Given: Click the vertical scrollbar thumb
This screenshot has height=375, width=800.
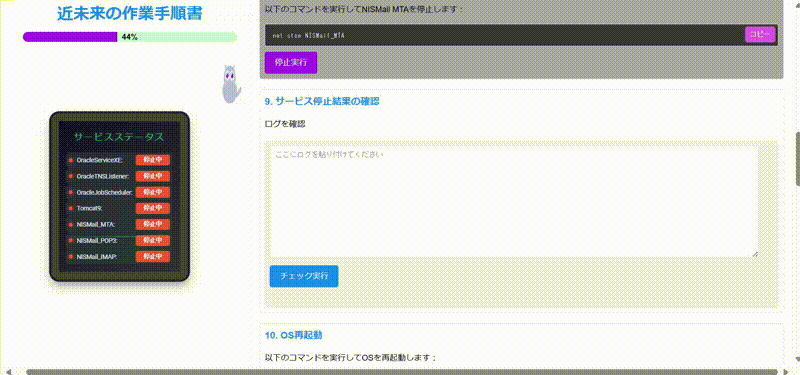Looking at the screenshot, I should coord(797,159).
